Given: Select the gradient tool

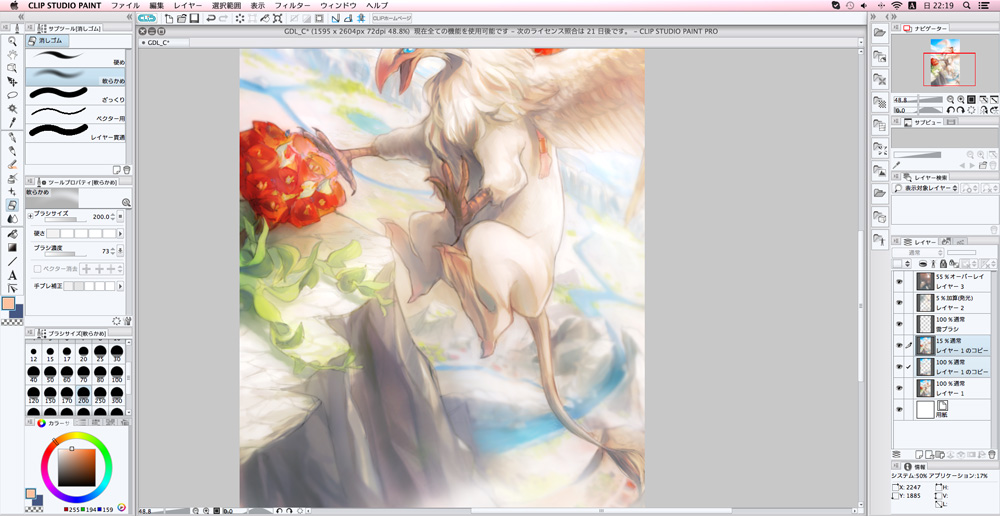Looking at the screenshot, I should 12,247.
